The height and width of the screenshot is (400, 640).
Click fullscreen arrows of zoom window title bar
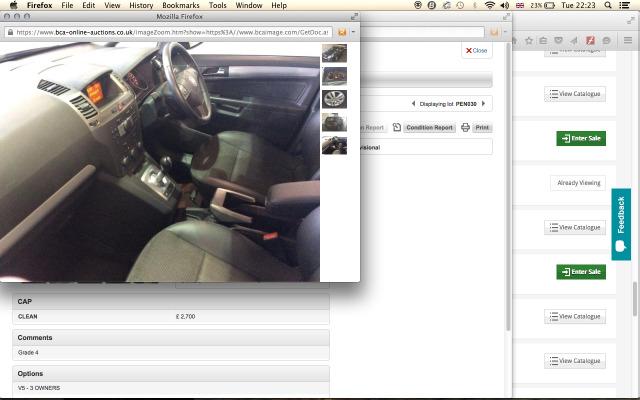point(354,16)
